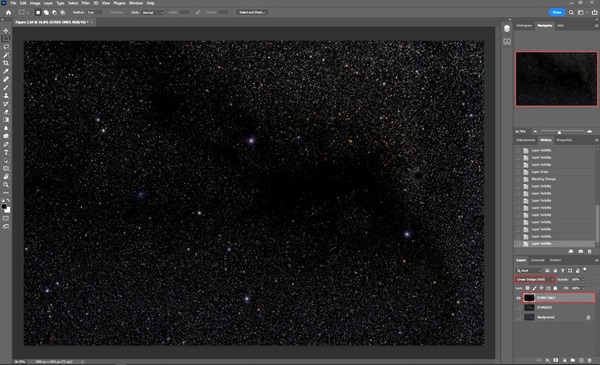Screen dimensions: 600x365
Task: Open the File menu
Action: point(13,3)
